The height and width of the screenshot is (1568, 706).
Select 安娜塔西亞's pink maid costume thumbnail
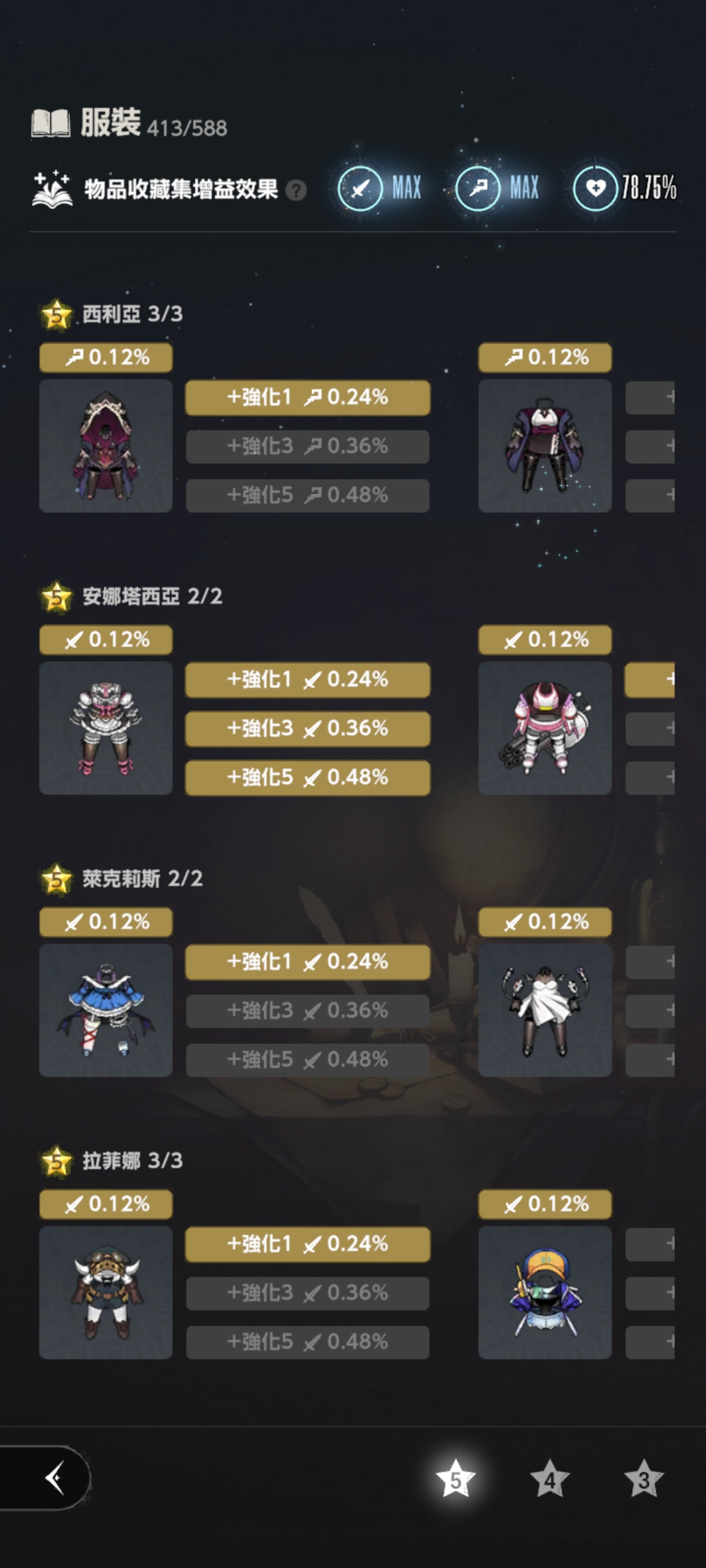pos(106,728)
